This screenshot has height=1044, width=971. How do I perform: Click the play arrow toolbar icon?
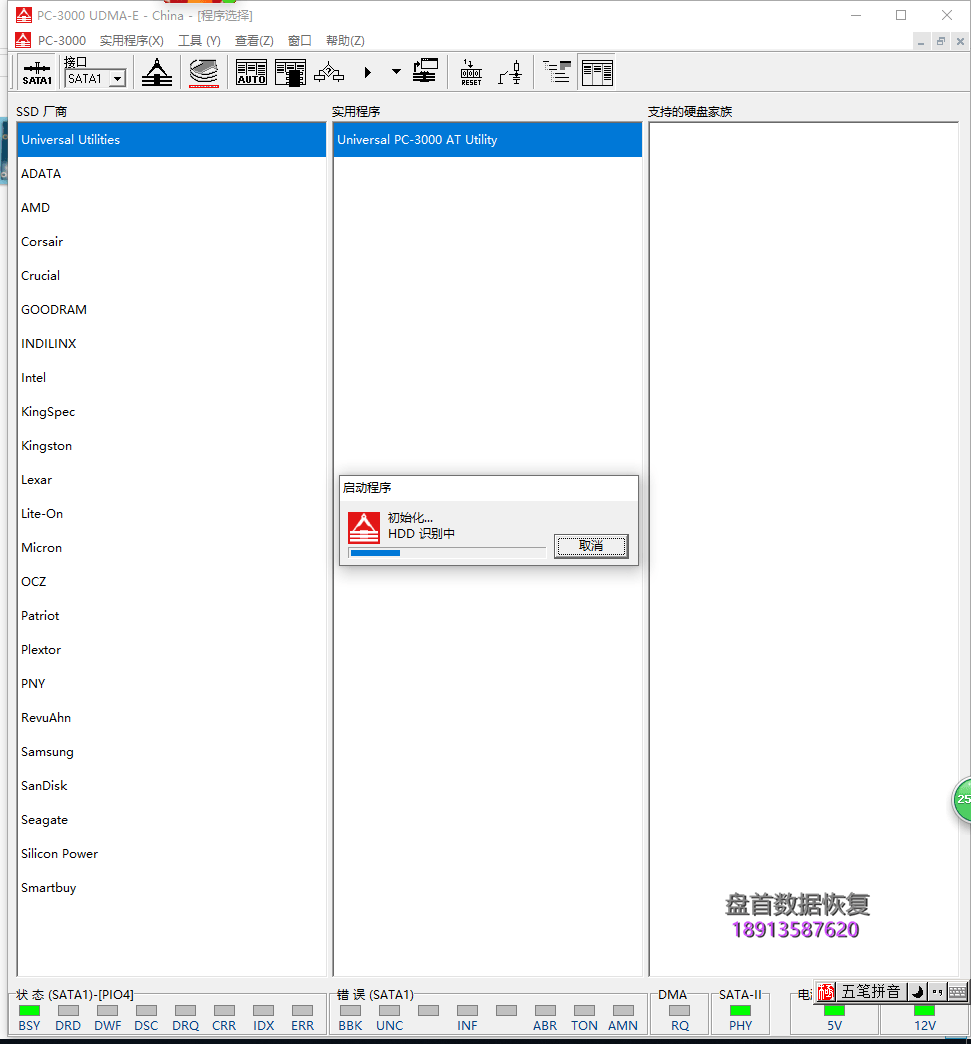tap(368, 73)
